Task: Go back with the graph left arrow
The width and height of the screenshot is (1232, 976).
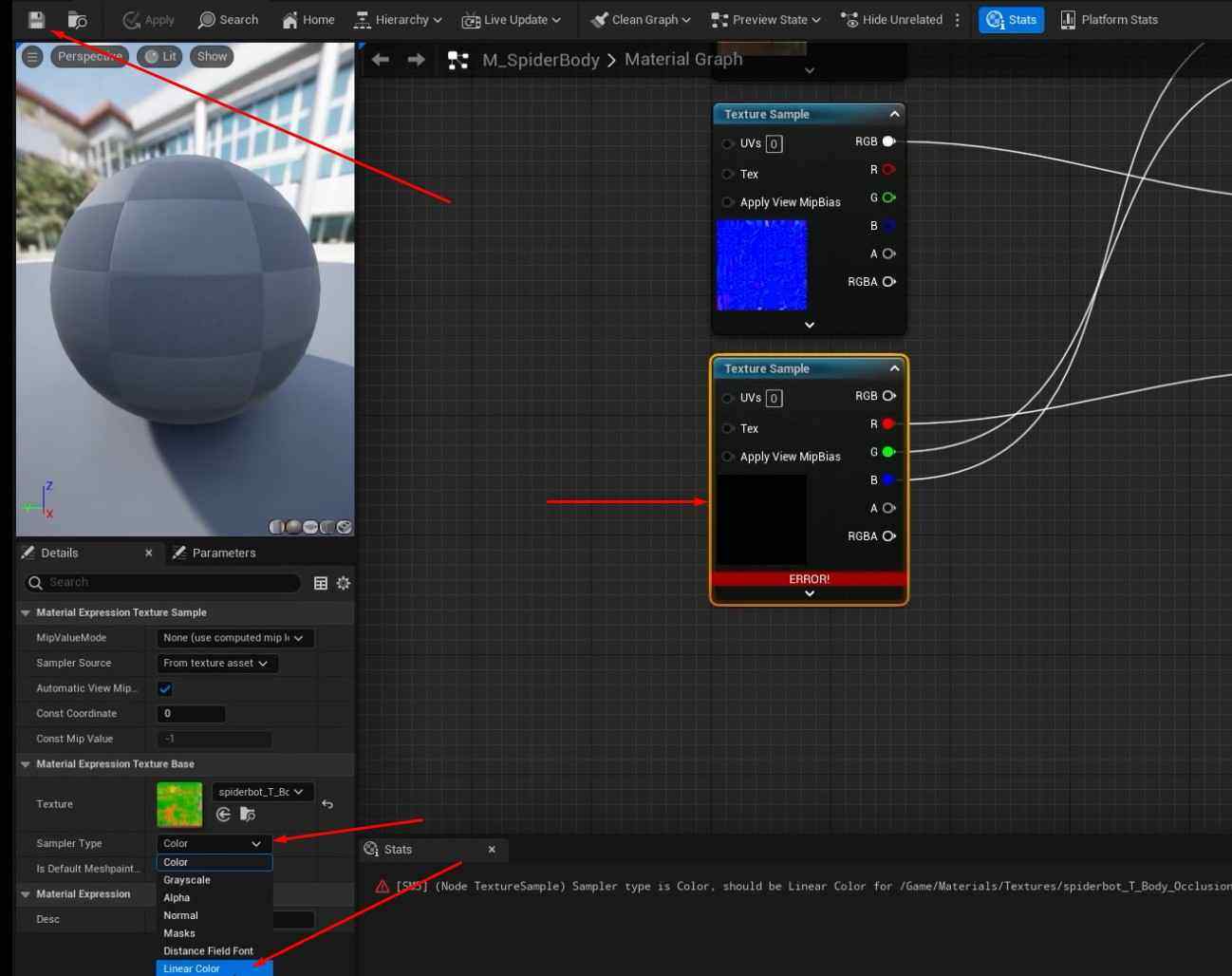Action: tap(381, 60)
